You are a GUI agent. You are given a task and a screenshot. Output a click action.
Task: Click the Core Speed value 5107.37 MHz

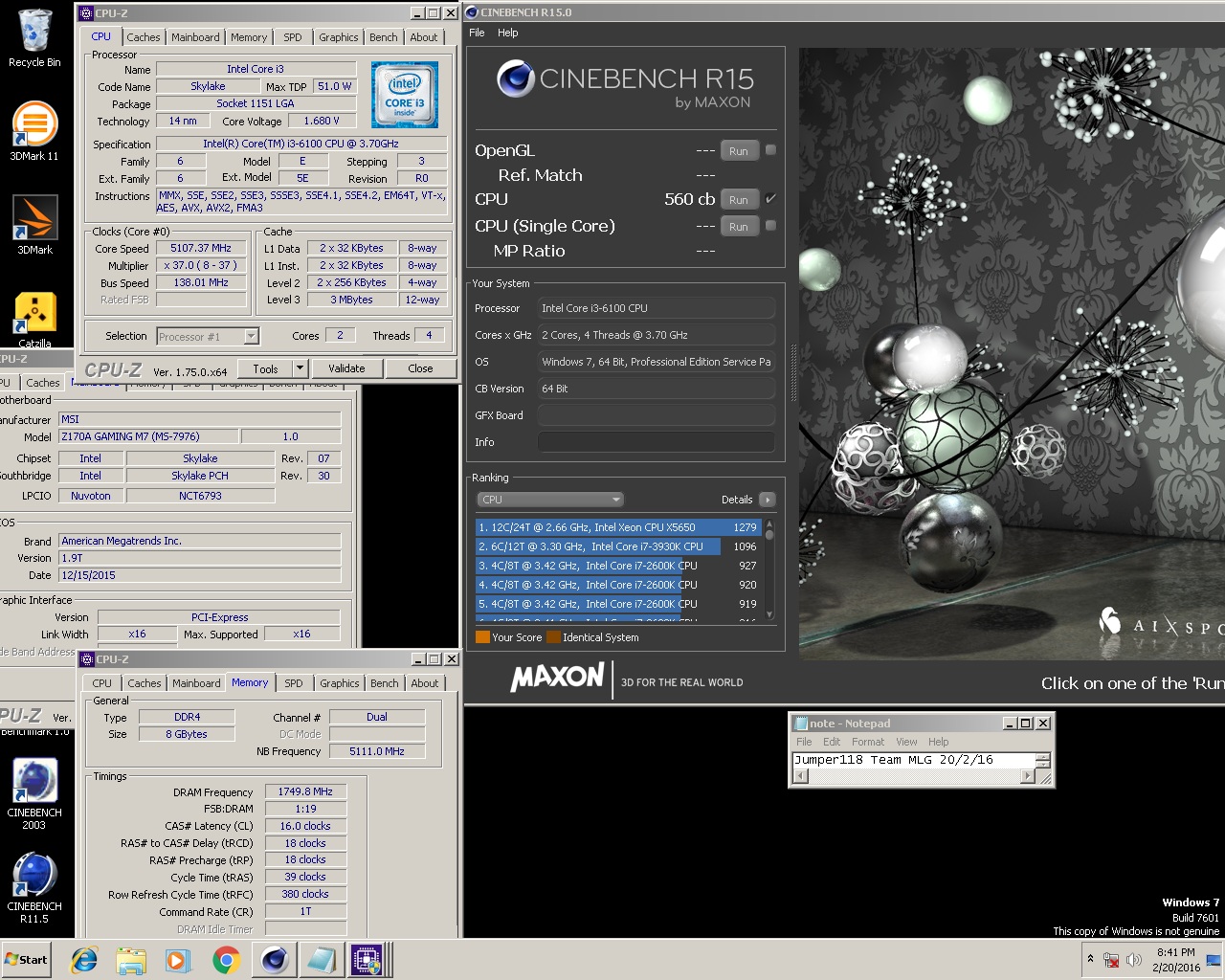tap(201, 248)
